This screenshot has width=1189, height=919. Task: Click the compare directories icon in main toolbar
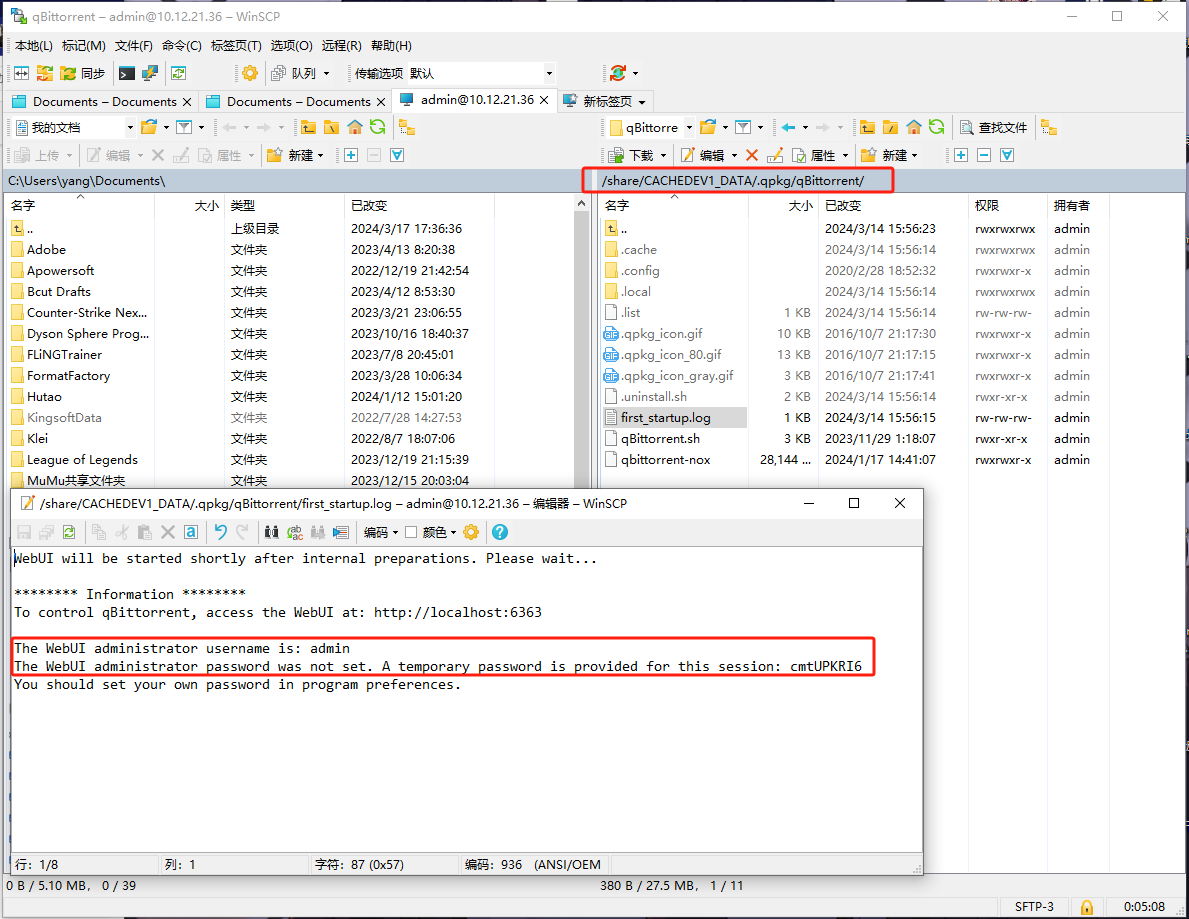21,74
